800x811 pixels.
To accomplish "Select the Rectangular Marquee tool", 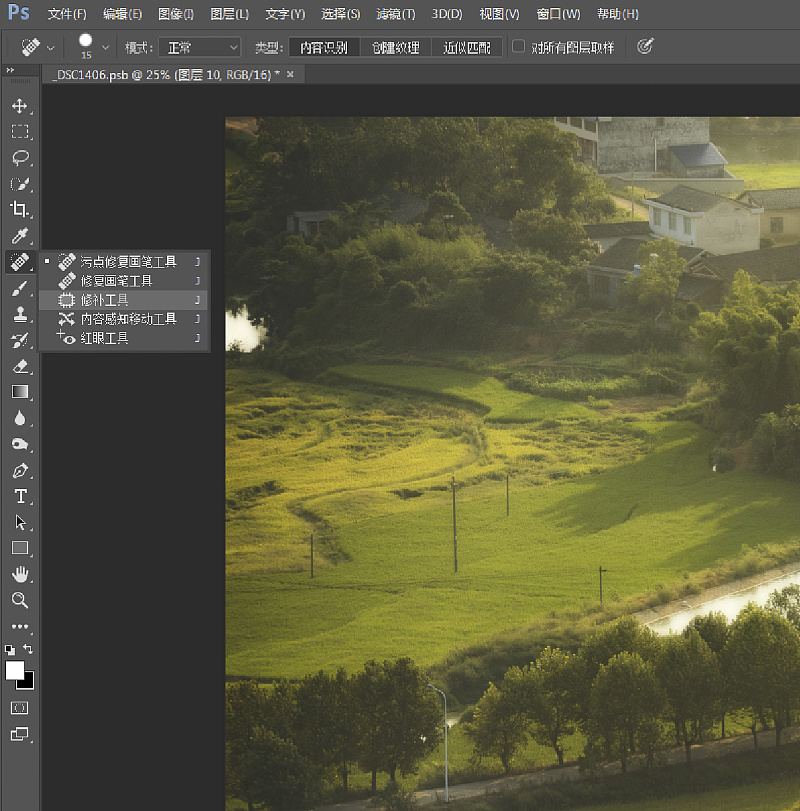I will coord(20,131).
